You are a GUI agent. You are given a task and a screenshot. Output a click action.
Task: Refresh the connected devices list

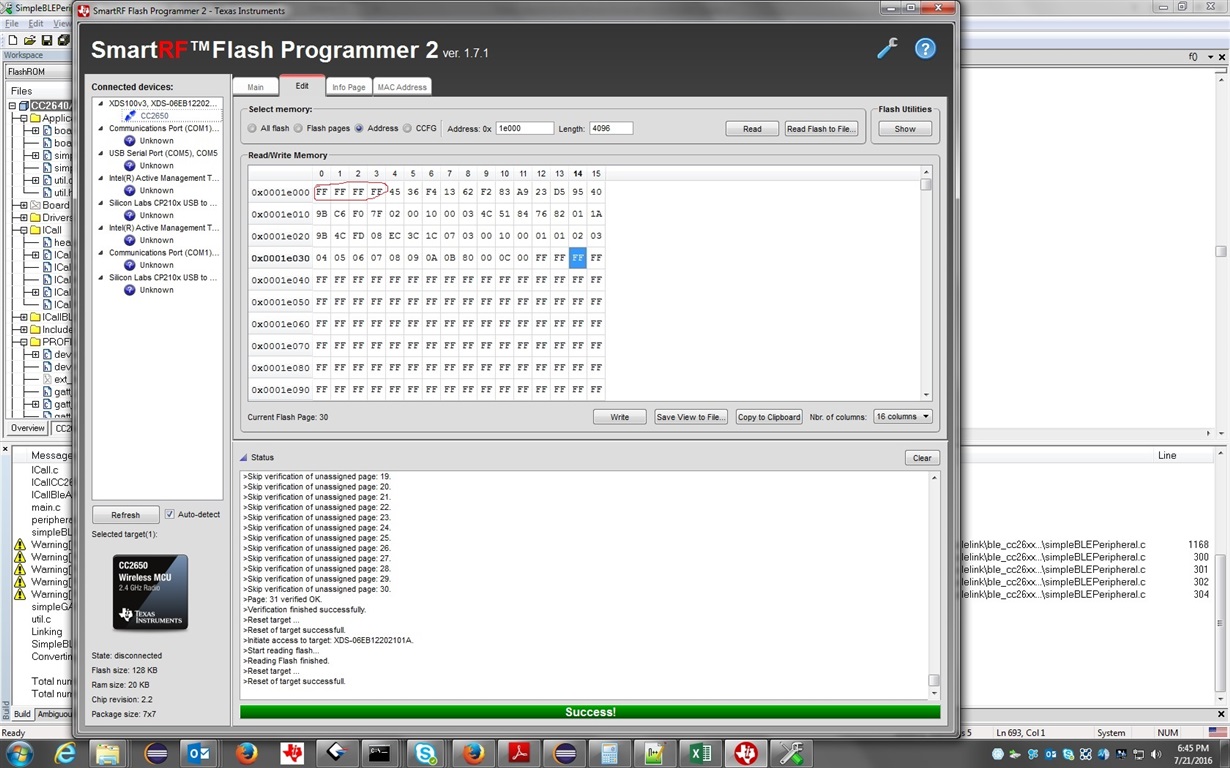[126, 515]
